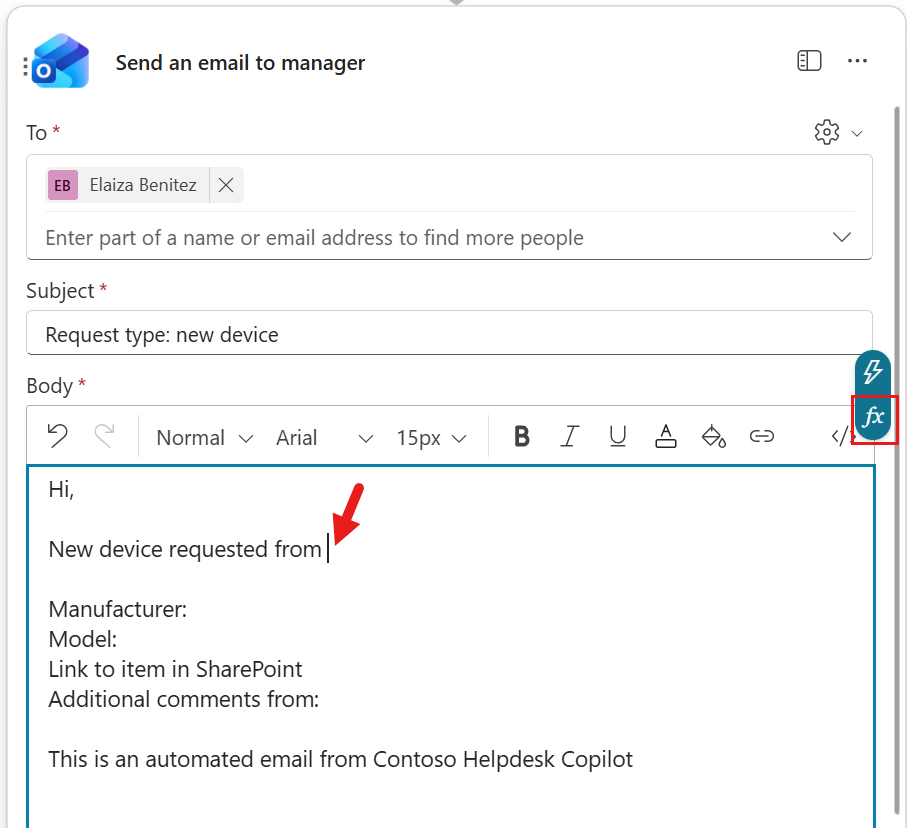This screenshot has width=907, height=828.
Task: Click the side pane icon near the title
Action: click(x=808, y=60)
